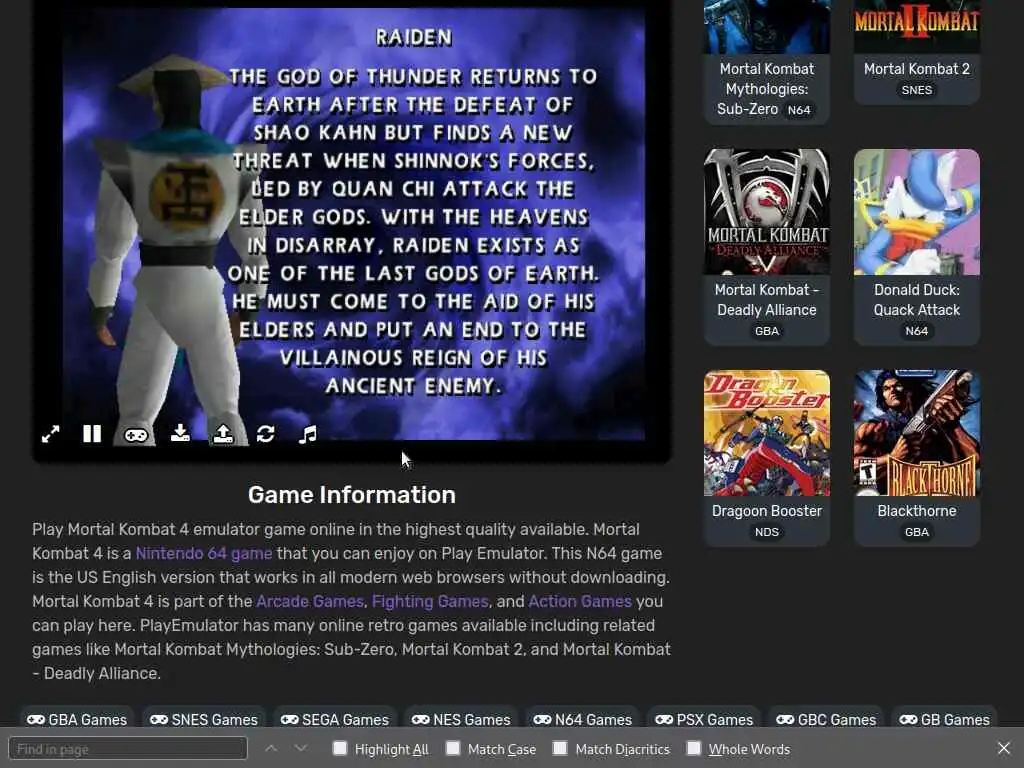Enable Match Case checkbox

453,748
